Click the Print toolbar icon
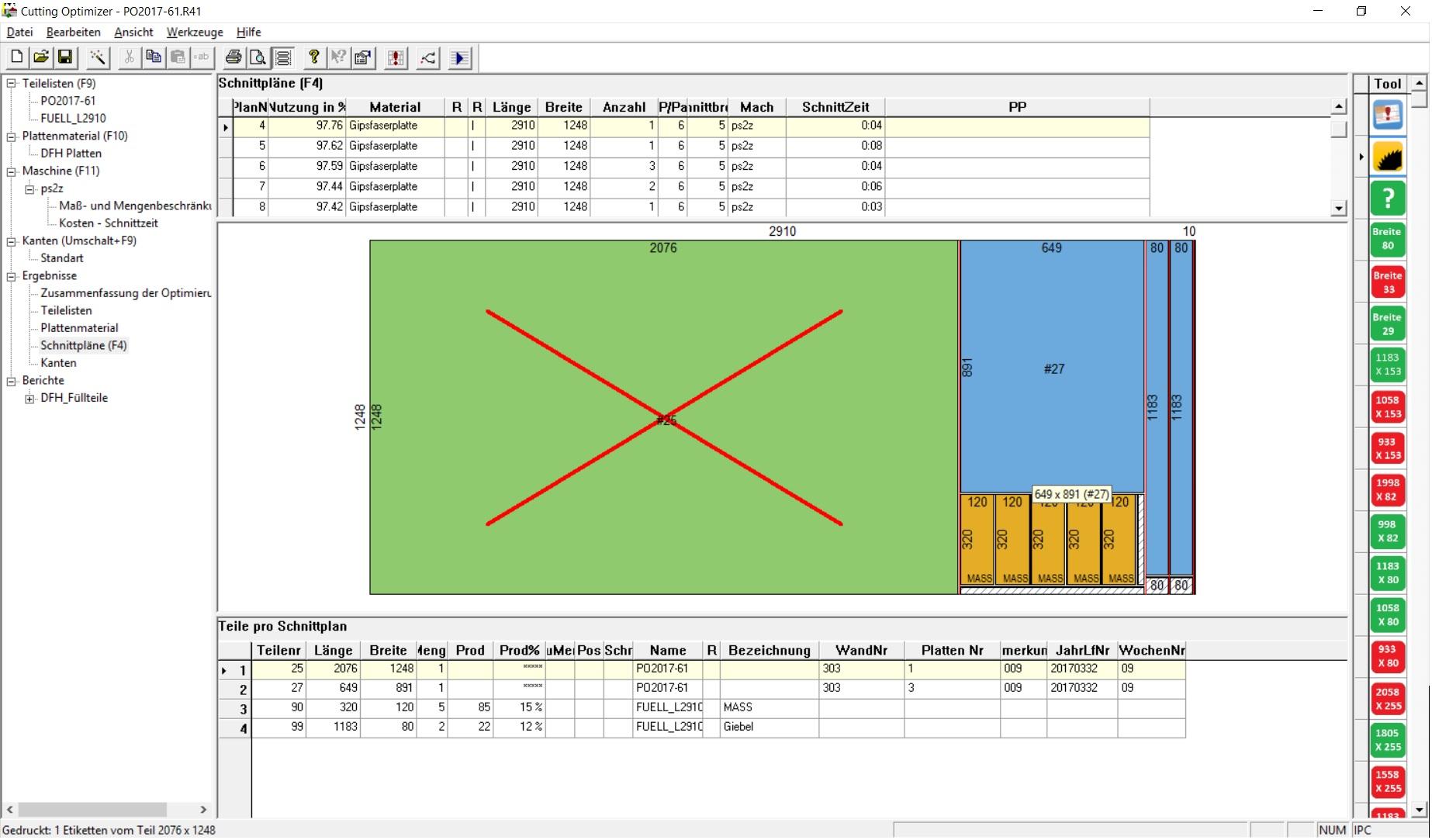Image resolution: width=1432 pixels, height=840 pixels. [x=233, y=57]
